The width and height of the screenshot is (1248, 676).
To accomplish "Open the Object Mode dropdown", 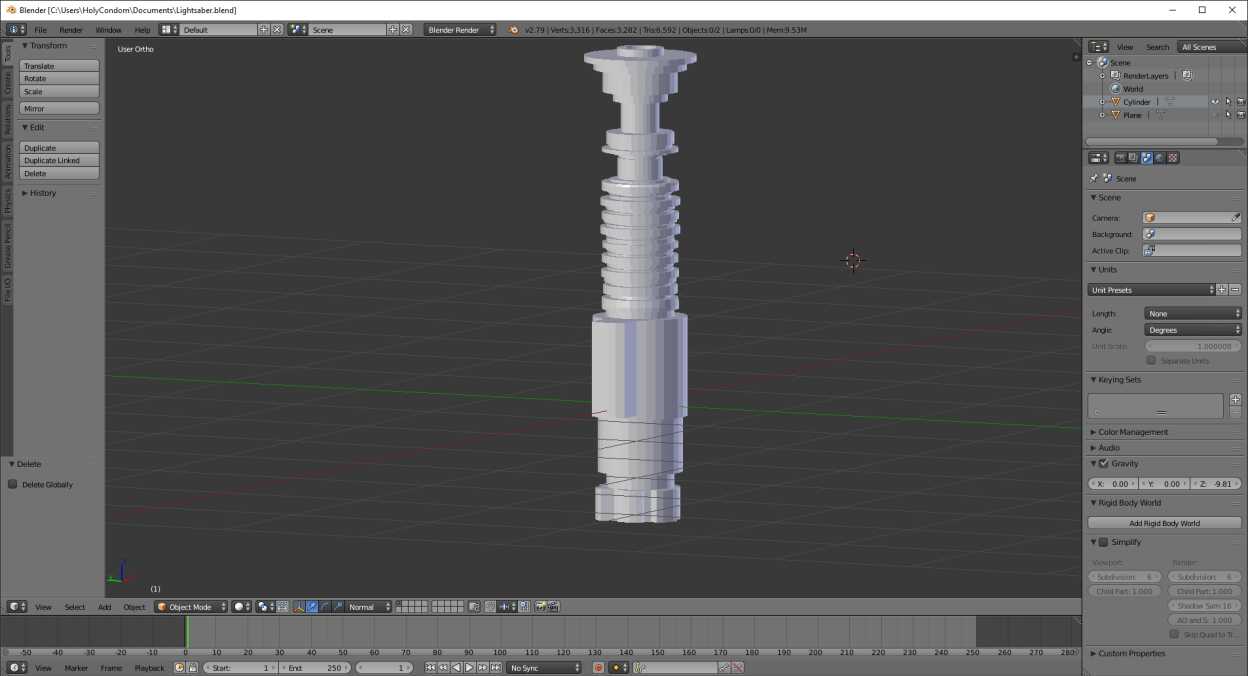I will click(x=190, y=607).
